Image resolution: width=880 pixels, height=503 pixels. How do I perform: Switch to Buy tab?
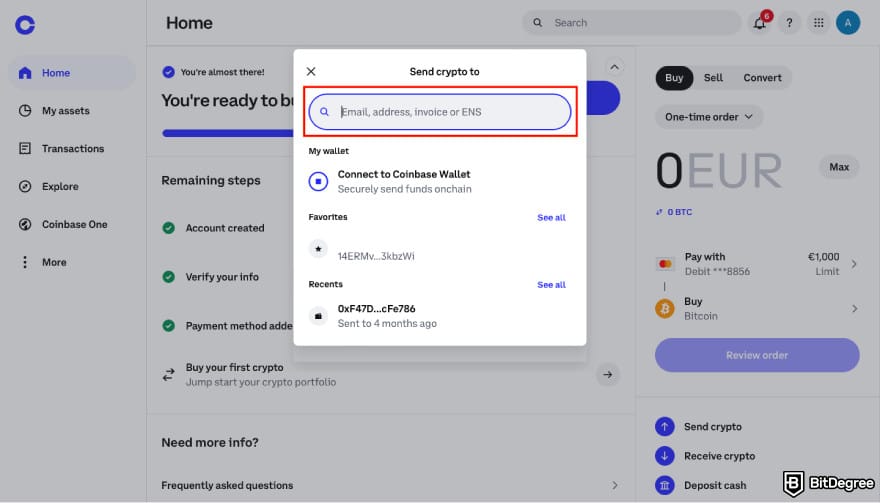tap(674, 77)
